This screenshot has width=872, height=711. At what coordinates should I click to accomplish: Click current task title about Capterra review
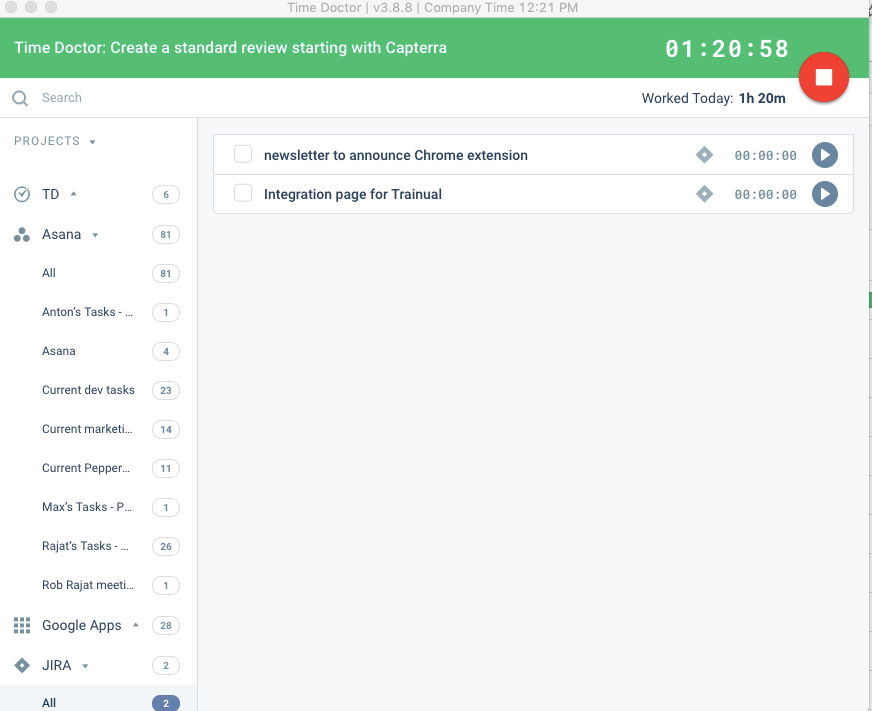point(230,48)
